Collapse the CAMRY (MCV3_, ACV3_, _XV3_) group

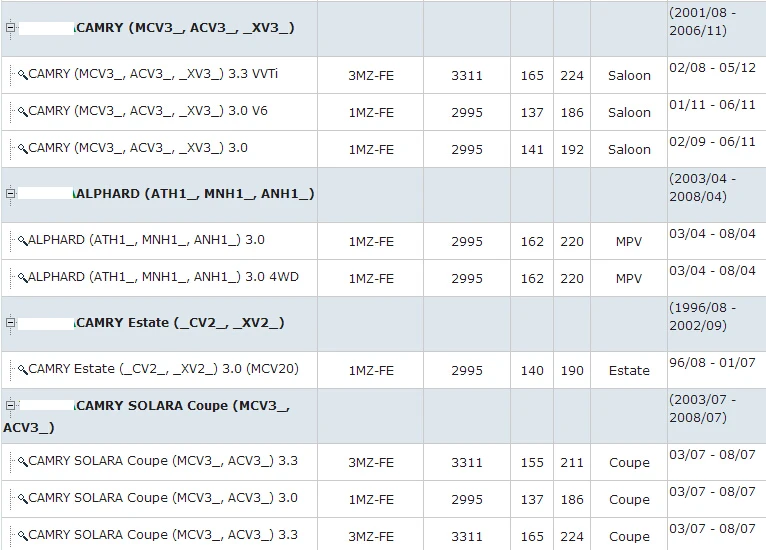[10, 27]
